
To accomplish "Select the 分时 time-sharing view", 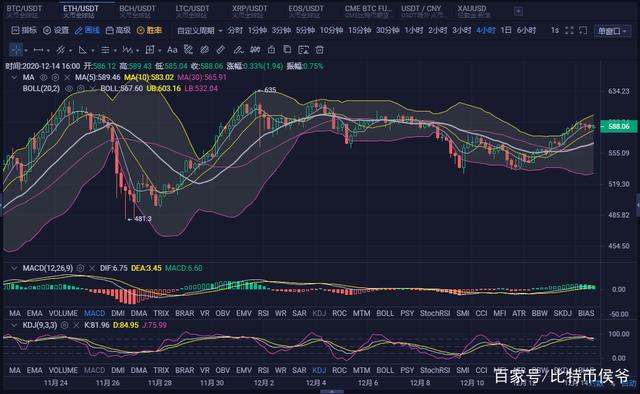I will click(x=235, y=31).
